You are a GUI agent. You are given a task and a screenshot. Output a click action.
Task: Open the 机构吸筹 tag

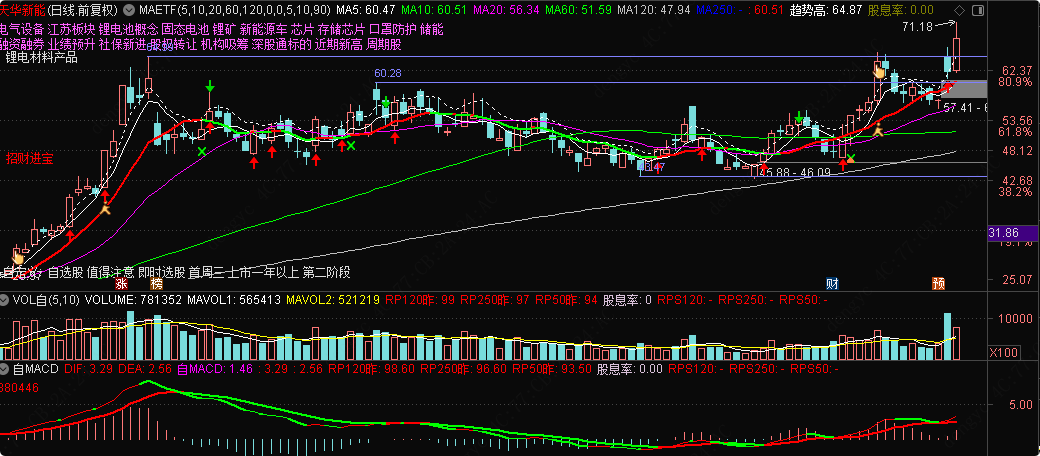tap(224, 44)
